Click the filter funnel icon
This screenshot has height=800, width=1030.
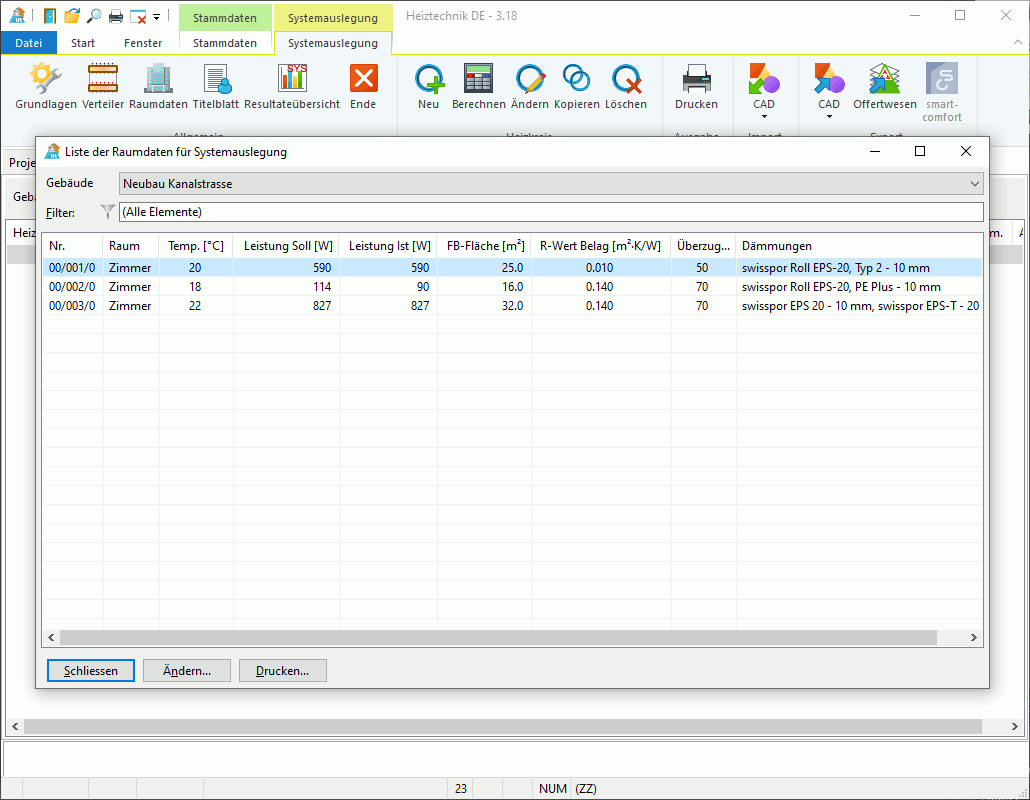pyautogui.click(x=107, y=211)
